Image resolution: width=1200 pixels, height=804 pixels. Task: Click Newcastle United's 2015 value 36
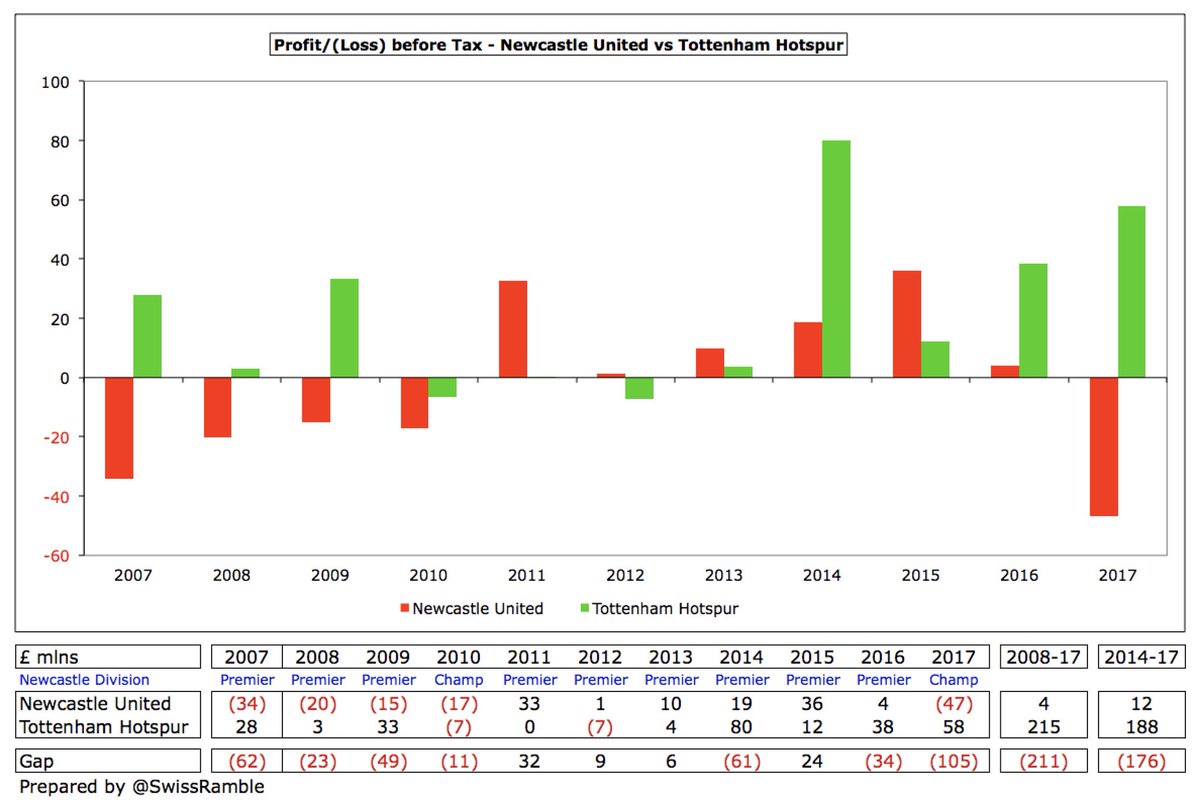click(x=812, y=704)
